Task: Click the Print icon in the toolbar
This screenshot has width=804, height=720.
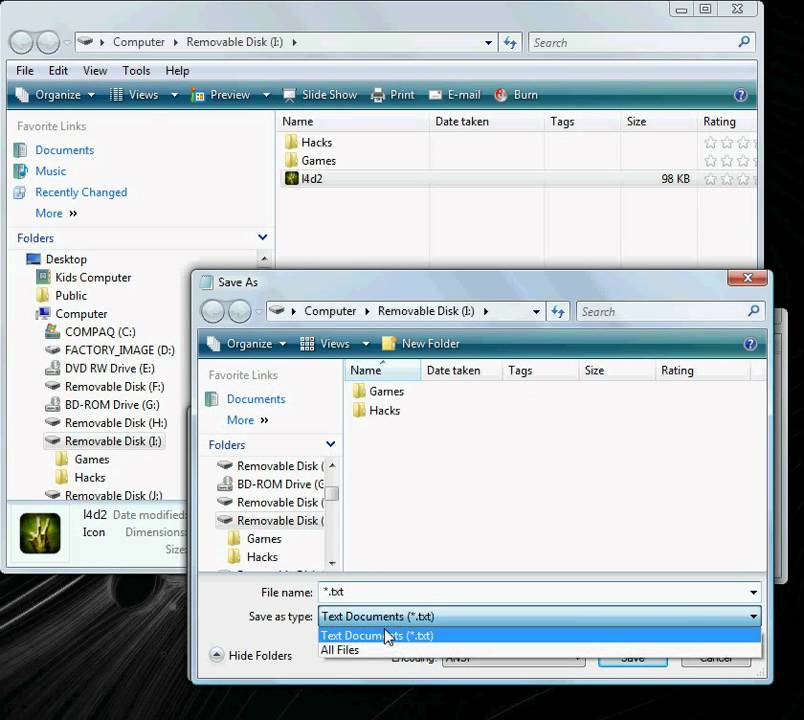Action: 394,95
